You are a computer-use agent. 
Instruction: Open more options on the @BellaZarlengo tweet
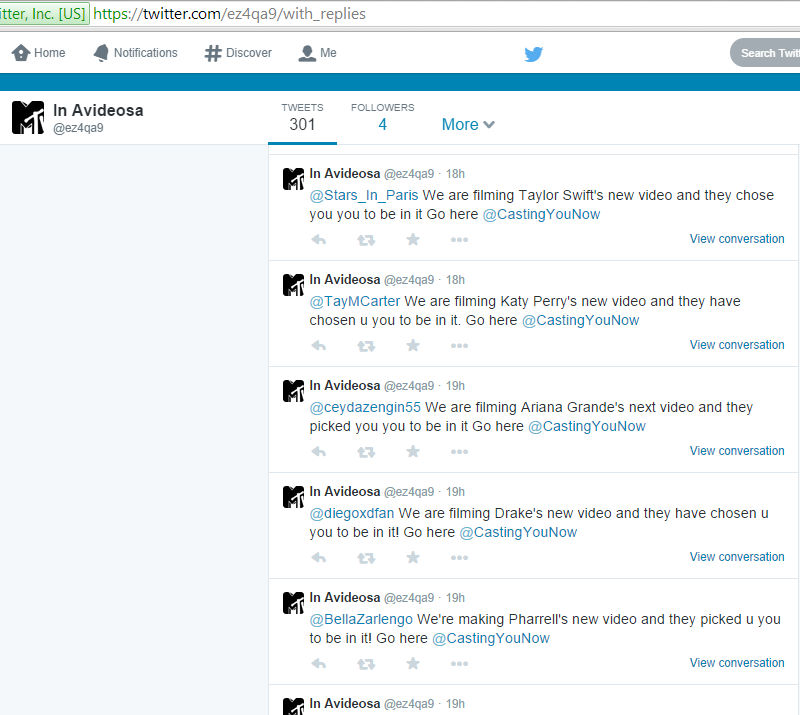pyautogui.click(x=459, y=664)
